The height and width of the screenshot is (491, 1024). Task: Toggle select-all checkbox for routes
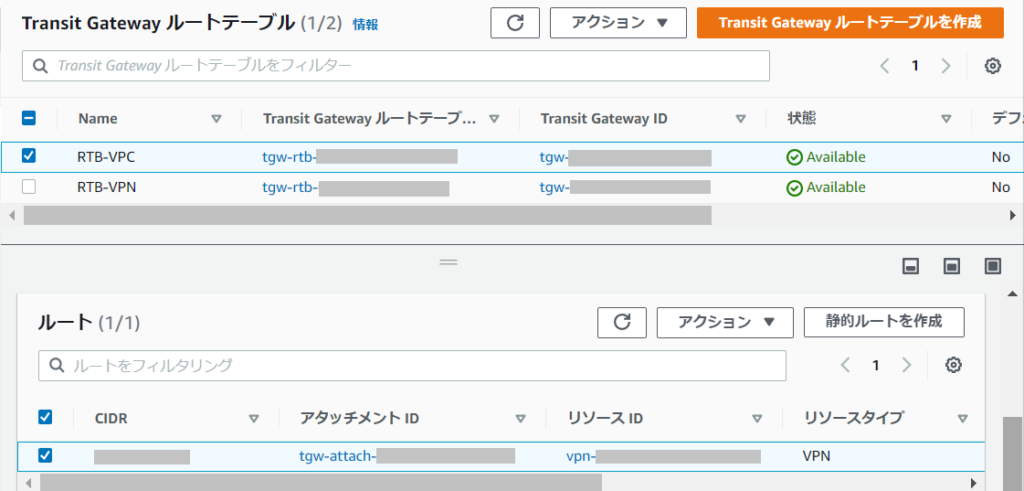point(45,417)
